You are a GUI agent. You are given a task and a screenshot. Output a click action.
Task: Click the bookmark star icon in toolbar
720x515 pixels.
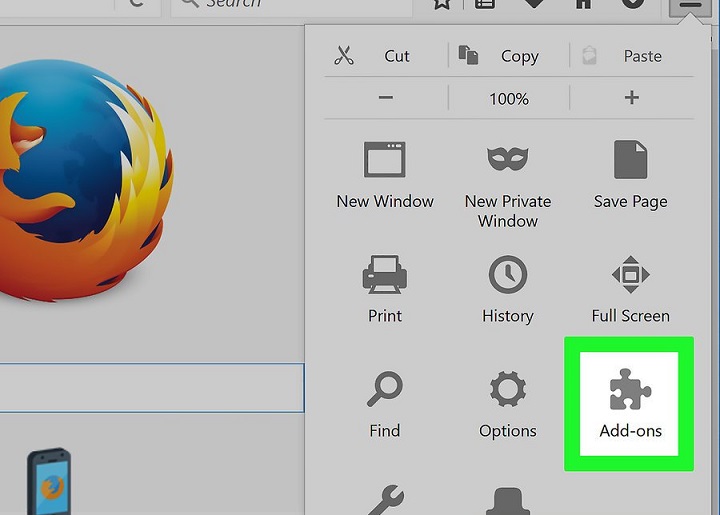click(x=442, y=4)
